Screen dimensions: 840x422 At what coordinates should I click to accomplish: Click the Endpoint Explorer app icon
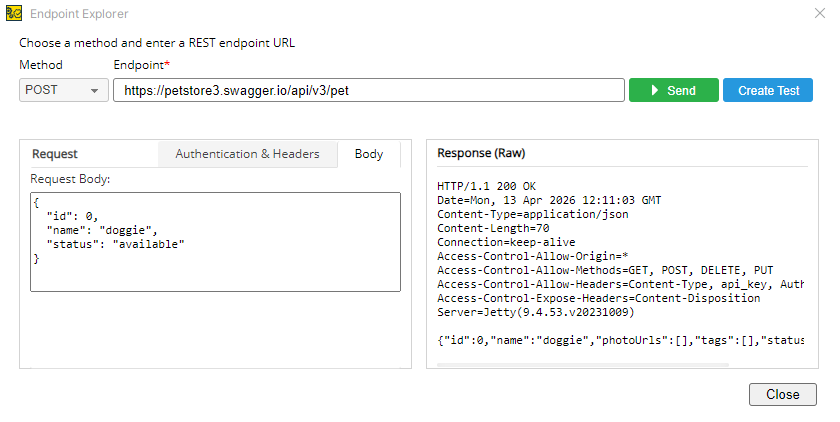click(14, 13)
